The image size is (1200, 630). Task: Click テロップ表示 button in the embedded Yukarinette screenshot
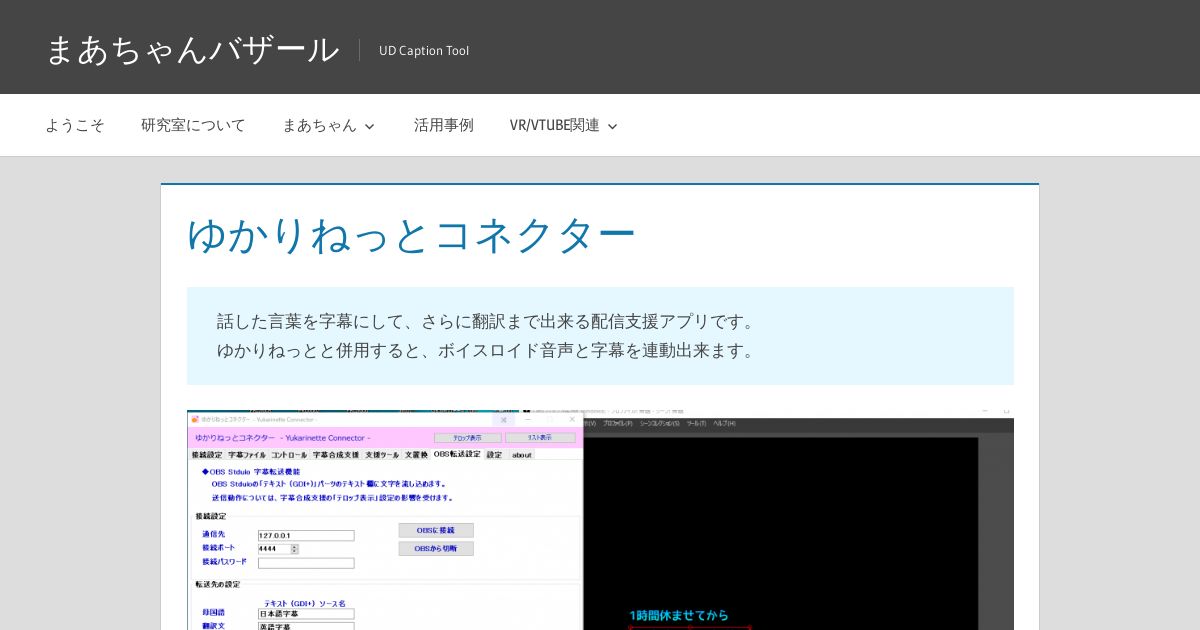pos(467,438)
